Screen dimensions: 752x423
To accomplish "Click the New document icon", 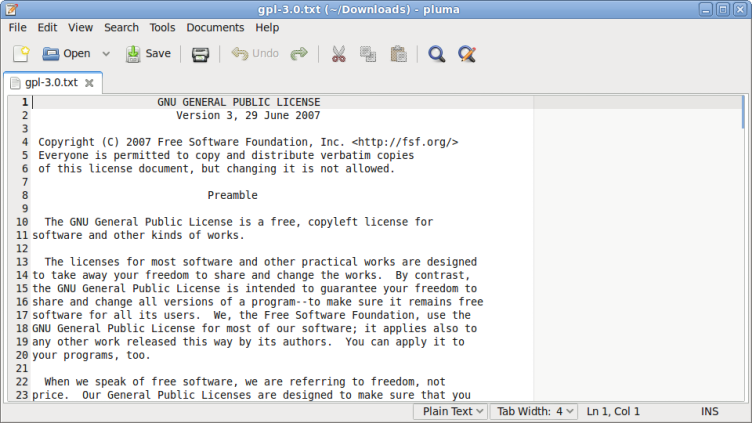I will 21,54.
